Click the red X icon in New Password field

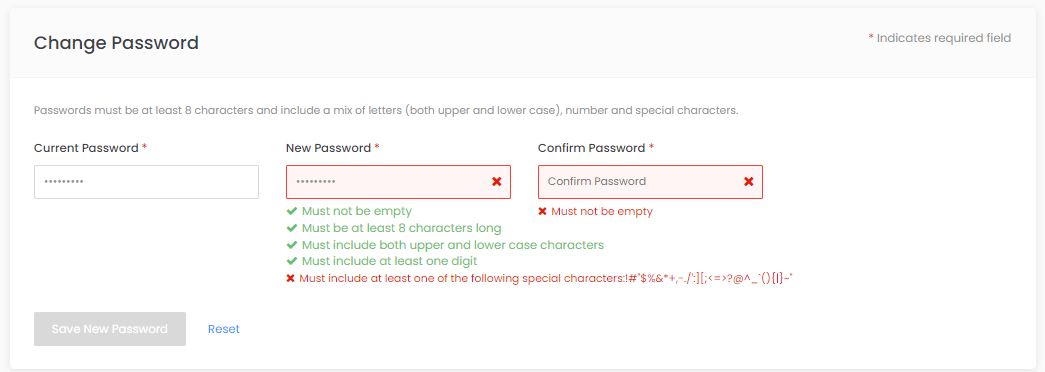497,181
